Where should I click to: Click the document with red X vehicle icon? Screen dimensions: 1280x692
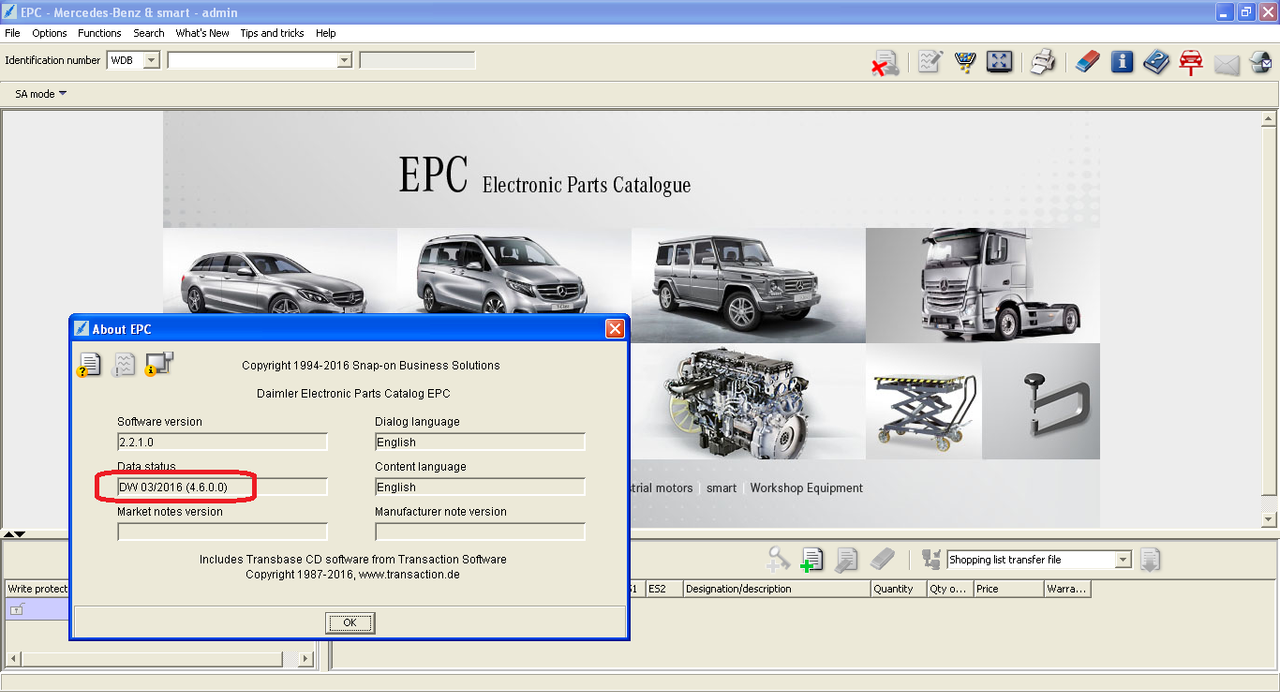coord(884,63)
